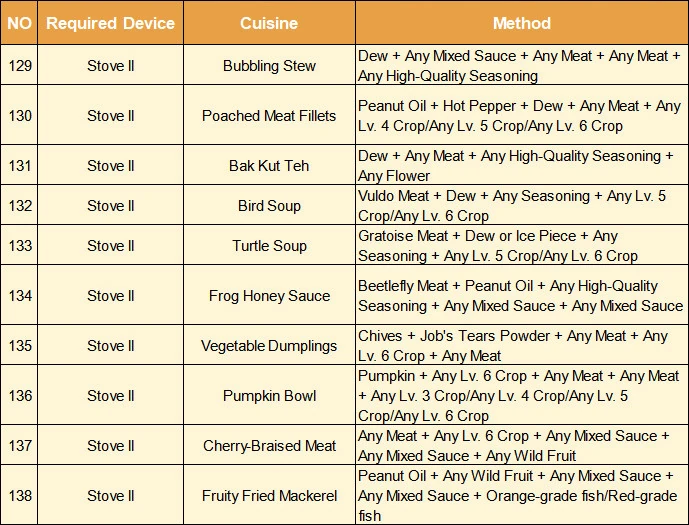The width and height of the screenshot is (689, 525).
Task: Click the Bak Kut Teh cell
Action: (x=269, y=166)
